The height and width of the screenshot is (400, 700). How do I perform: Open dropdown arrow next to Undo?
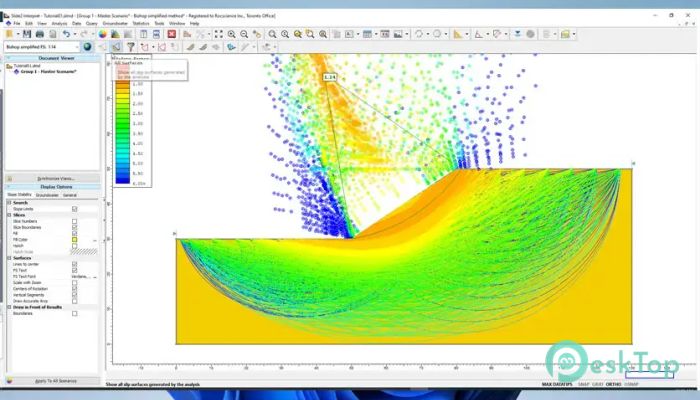[75, 34]
